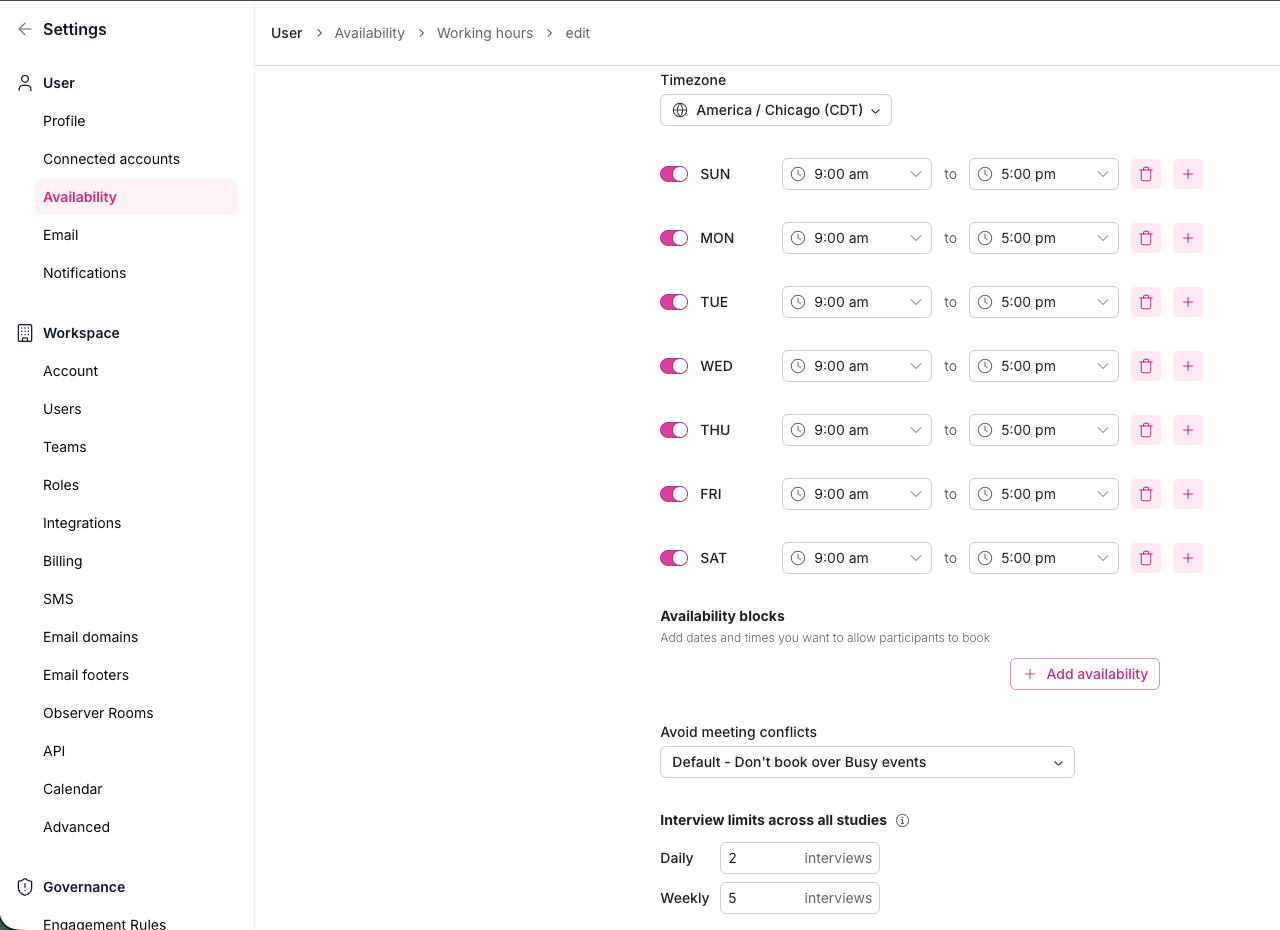Click the Working hours breadcrumb link
The width and height of the screenshot is (1280, 930).
click(x=485, y=33)
